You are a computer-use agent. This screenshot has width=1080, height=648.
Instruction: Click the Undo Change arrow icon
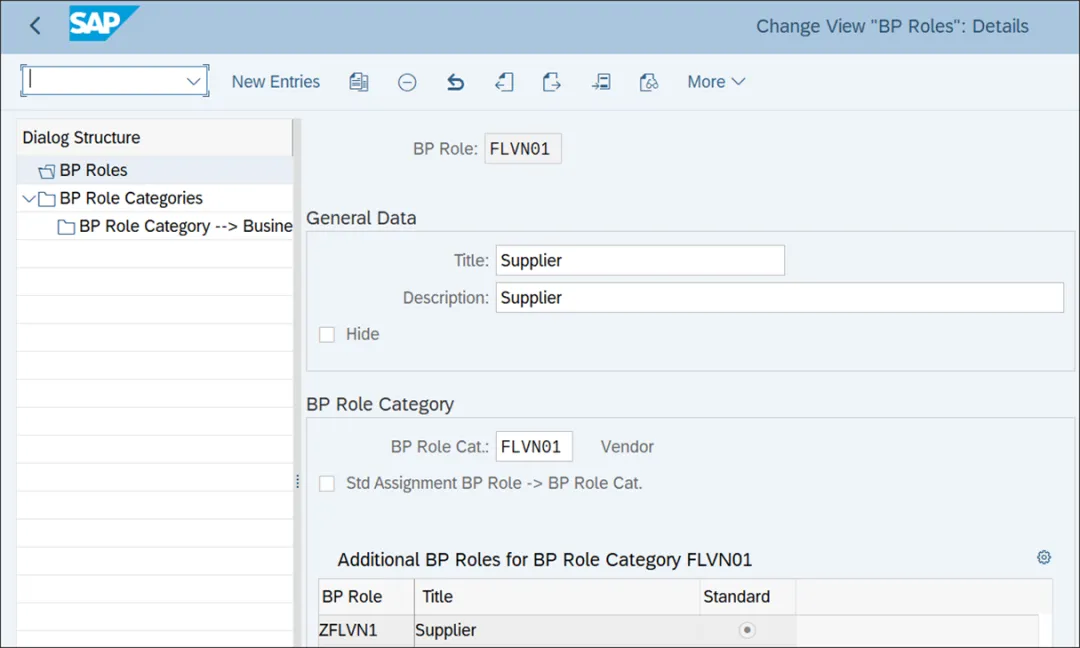coord(455,82)
